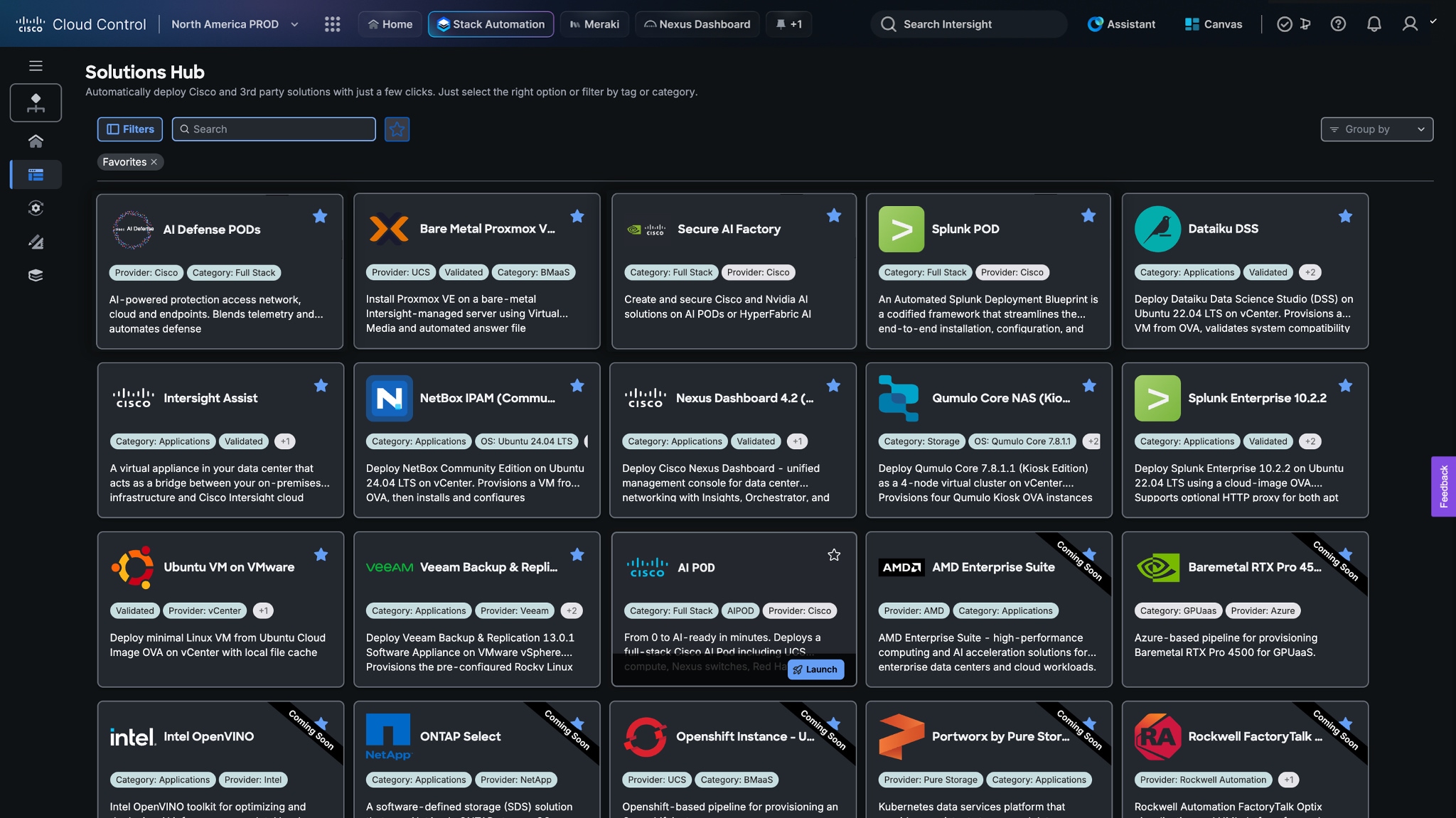Screen dimensions: 1456x818
Task: Open the gear-cog sidebar icon
Action: (36, 208)
